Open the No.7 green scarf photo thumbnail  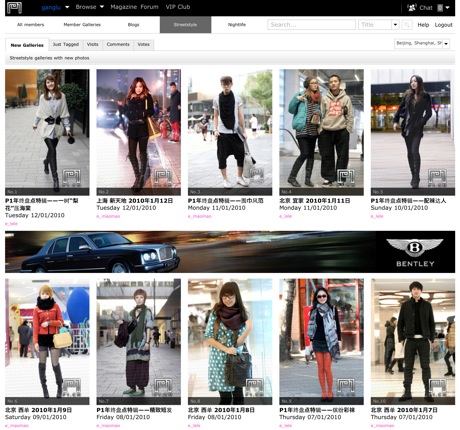click(x=139, y=342)
